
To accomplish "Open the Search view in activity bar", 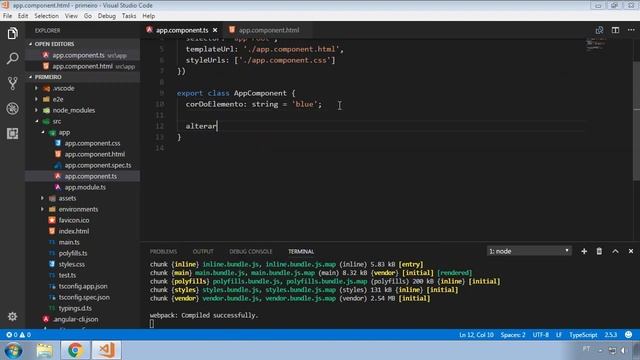I will [x=12, y=58].
